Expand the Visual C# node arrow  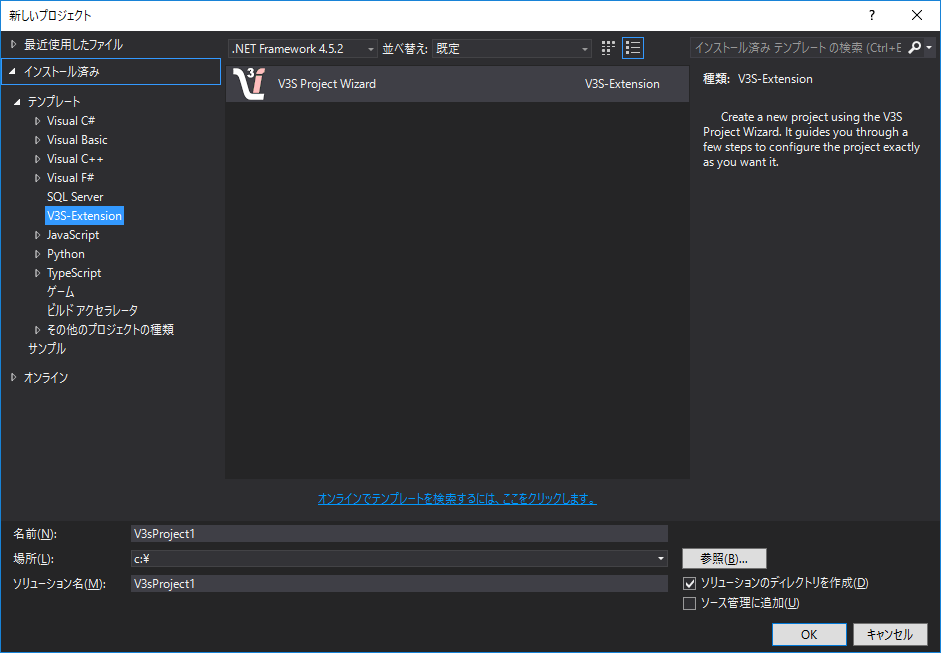37,121
